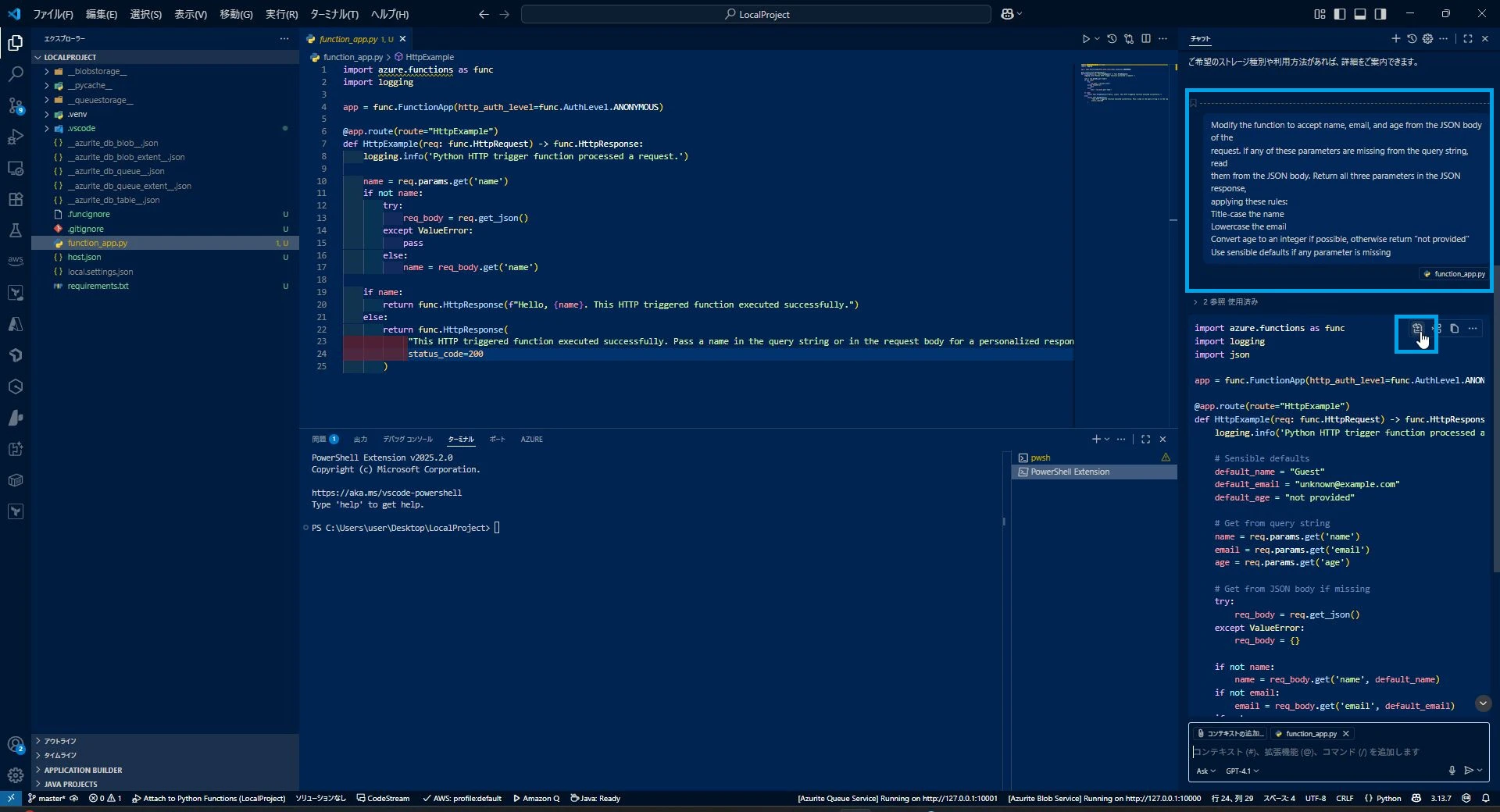Image resolution: width=1500 pixels, height=812 pixels.
Task: Apply code block to editor icon
Action: click(1416, 329)
